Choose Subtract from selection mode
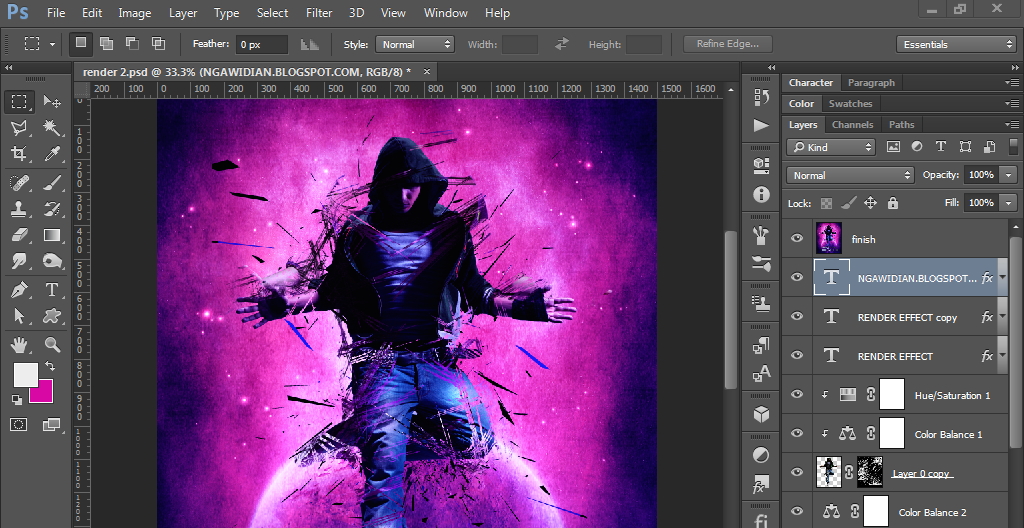Viewport: 1024px width, 528px height. [133, 44]
